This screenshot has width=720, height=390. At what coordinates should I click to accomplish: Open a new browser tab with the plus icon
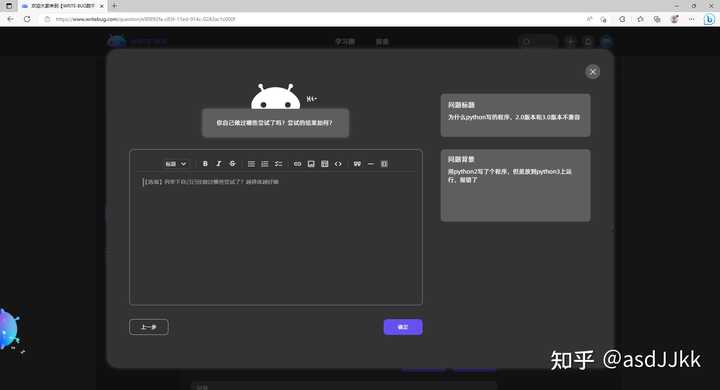tap(114, 6)
